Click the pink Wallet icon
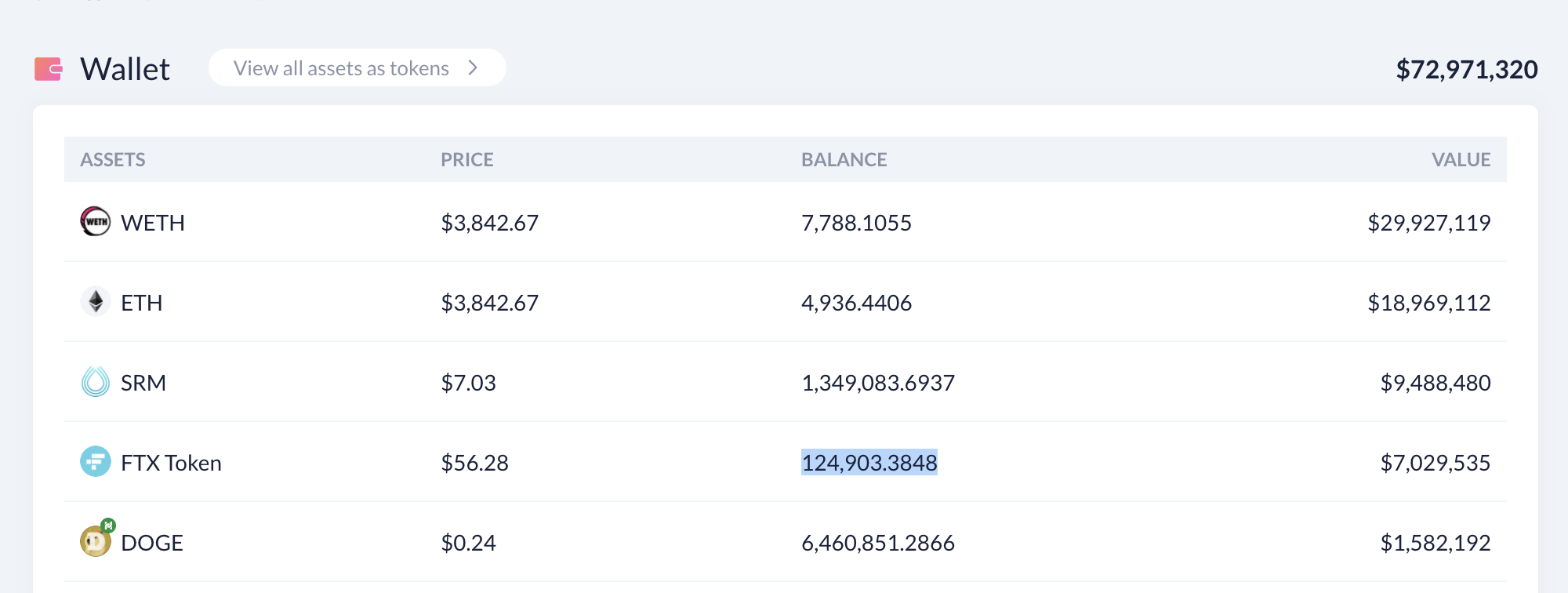1568x593 pixels. [x=49, y=69]
